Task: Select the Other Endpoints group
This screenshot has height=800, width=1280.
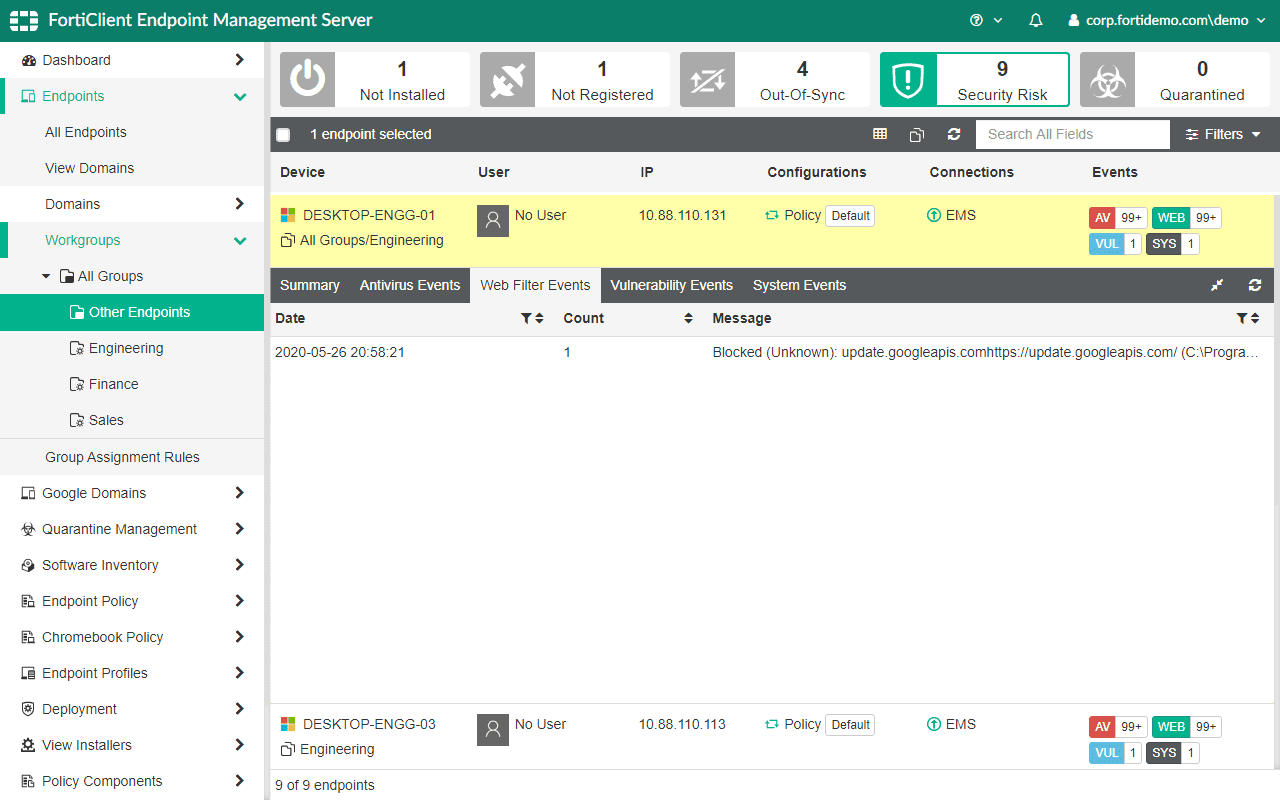Action: (x=132, y=312)
